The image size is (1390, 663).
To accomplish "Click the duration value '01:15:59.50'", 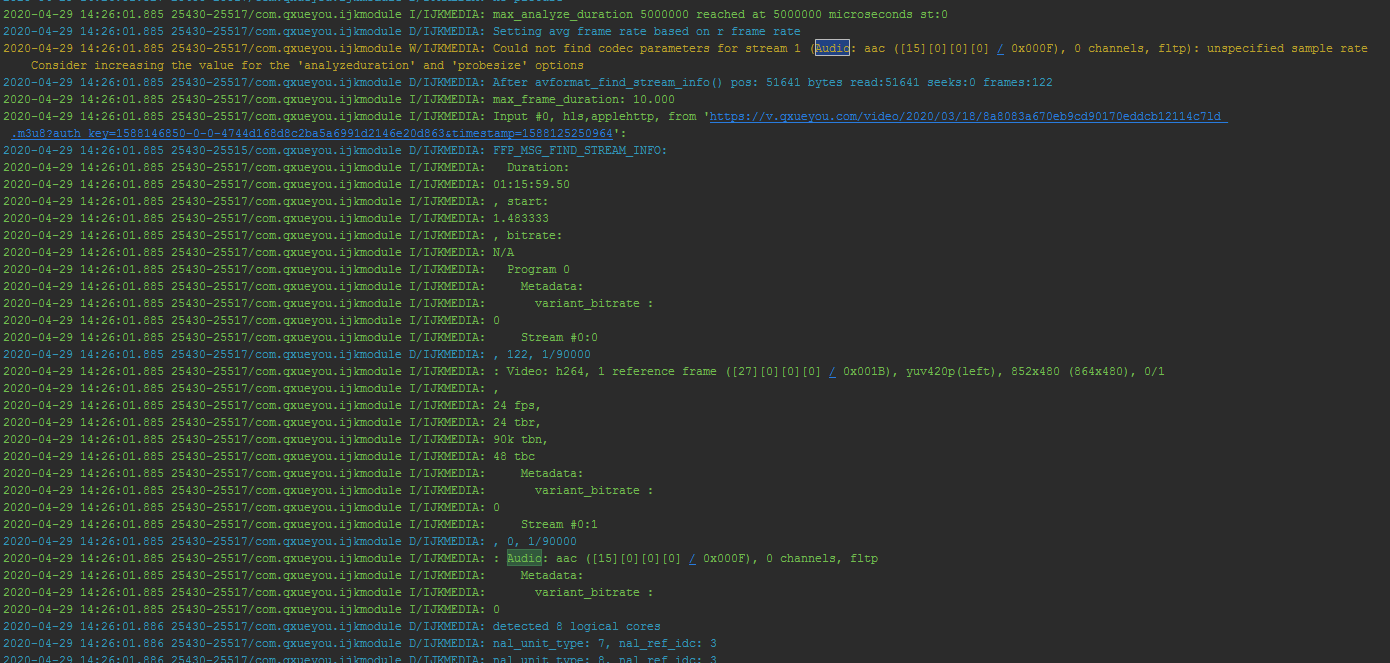I will coord(531,184).
